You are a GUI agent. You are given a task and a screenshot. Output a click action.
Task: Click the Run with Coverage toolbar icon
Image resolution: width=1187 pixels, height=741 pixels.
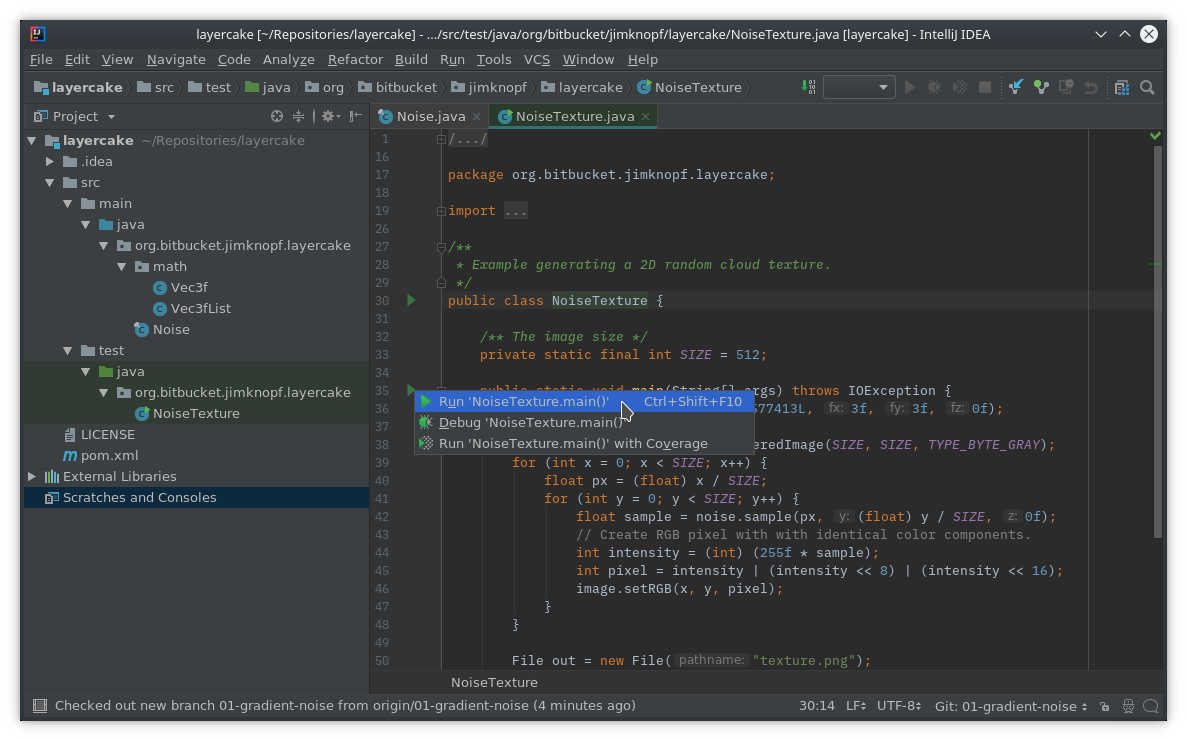pos(960,87)
